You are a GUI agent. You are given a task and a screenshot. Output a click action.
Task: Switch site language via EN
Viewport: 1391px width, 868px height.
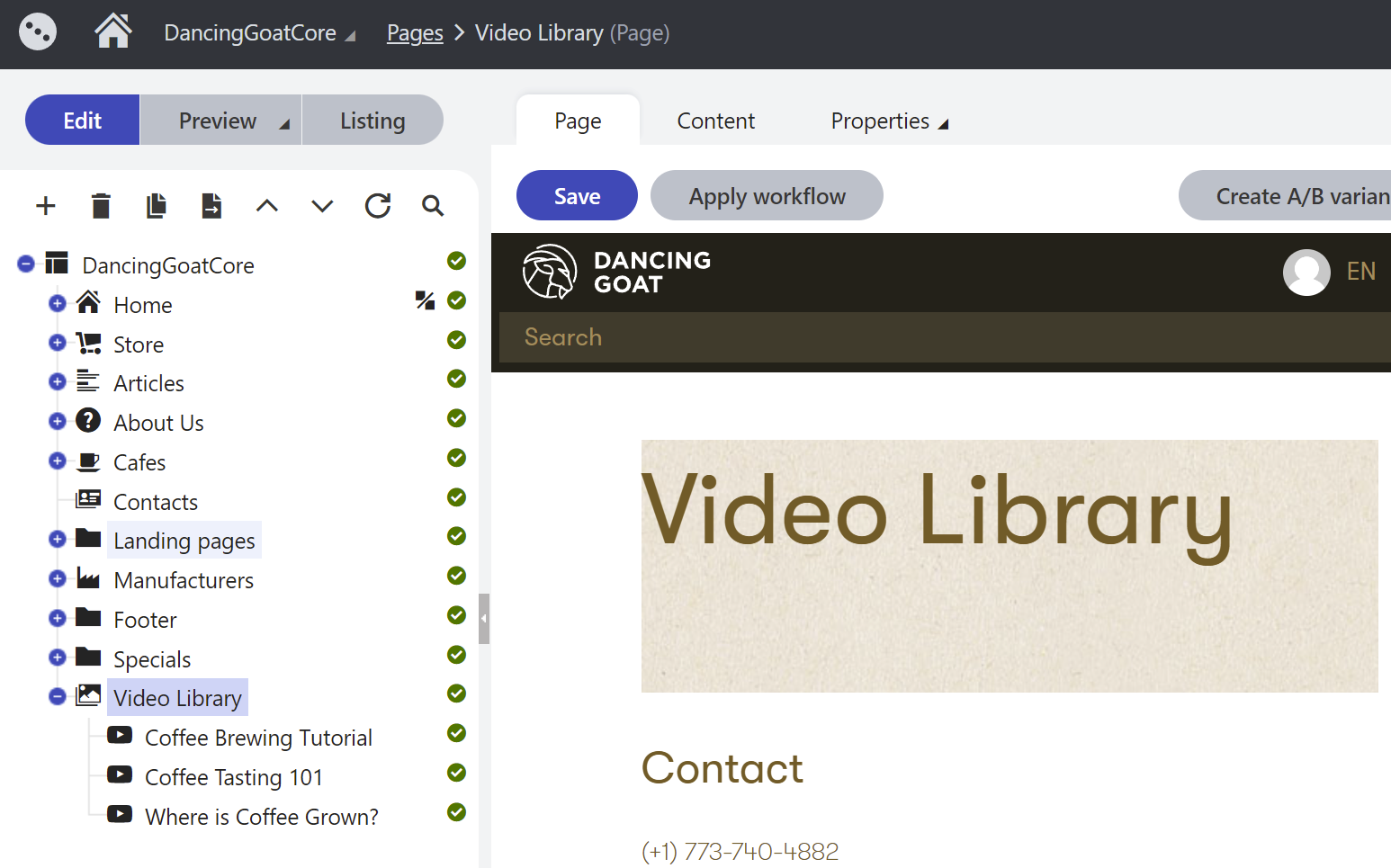1360,272
